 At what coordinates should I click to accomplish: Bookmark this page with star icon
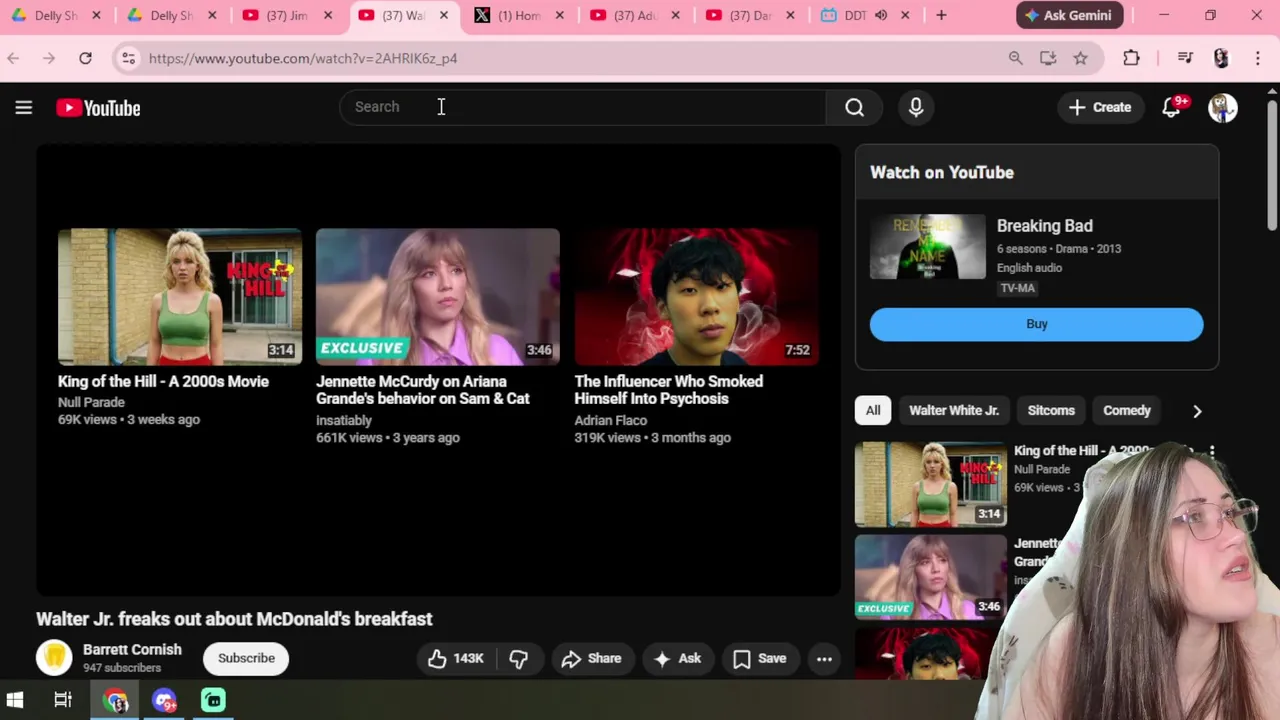[1080, 58]
